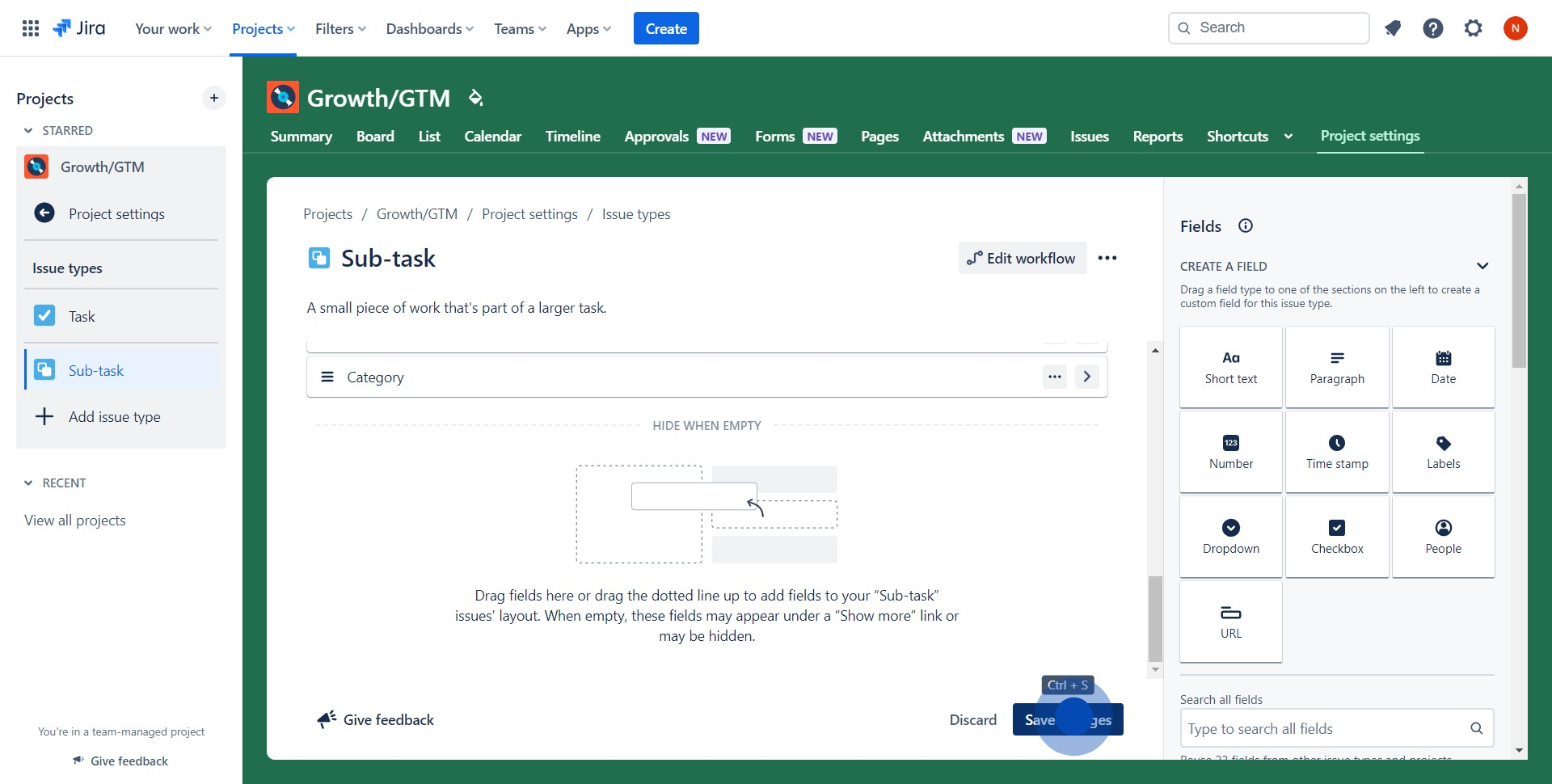
Task: Open the notifications icon in header
Action: click(1392, 28)
